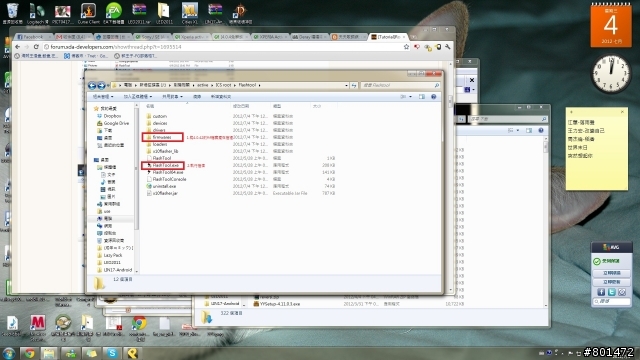Click the Twitter icon in the AVG gadget

[611, 292]
